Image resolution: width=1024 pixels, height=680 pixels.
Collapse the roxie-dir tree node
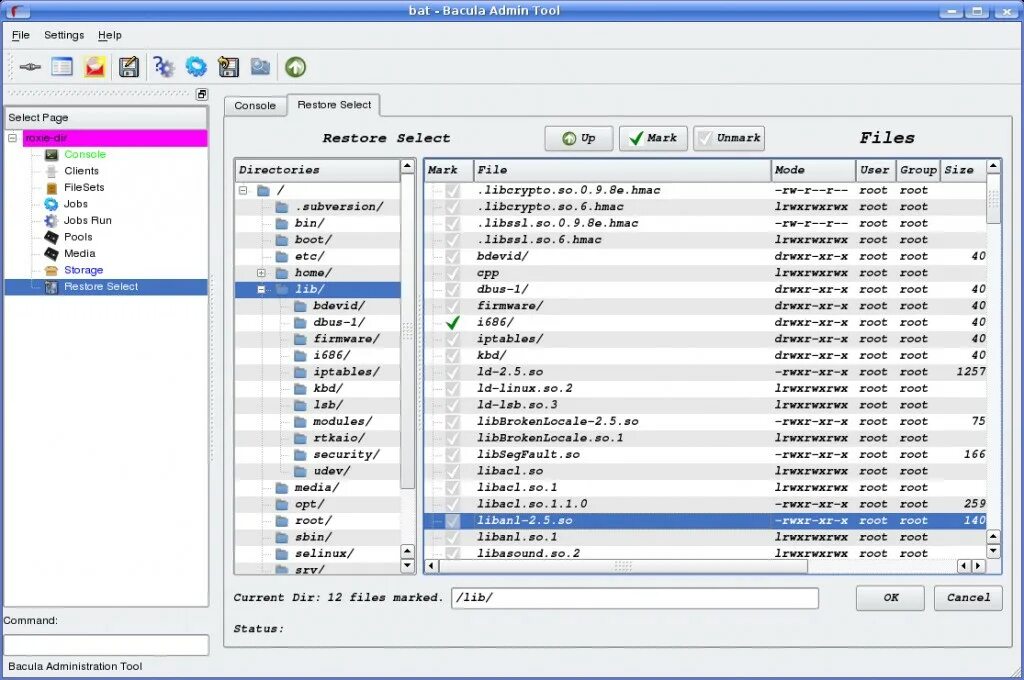[12, 138]
